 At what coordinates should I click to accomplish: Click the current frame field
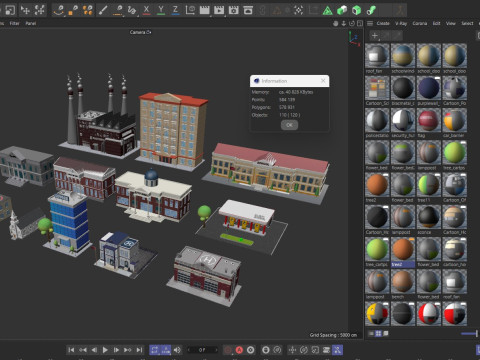pyautogui.click(x=202, y=350)
